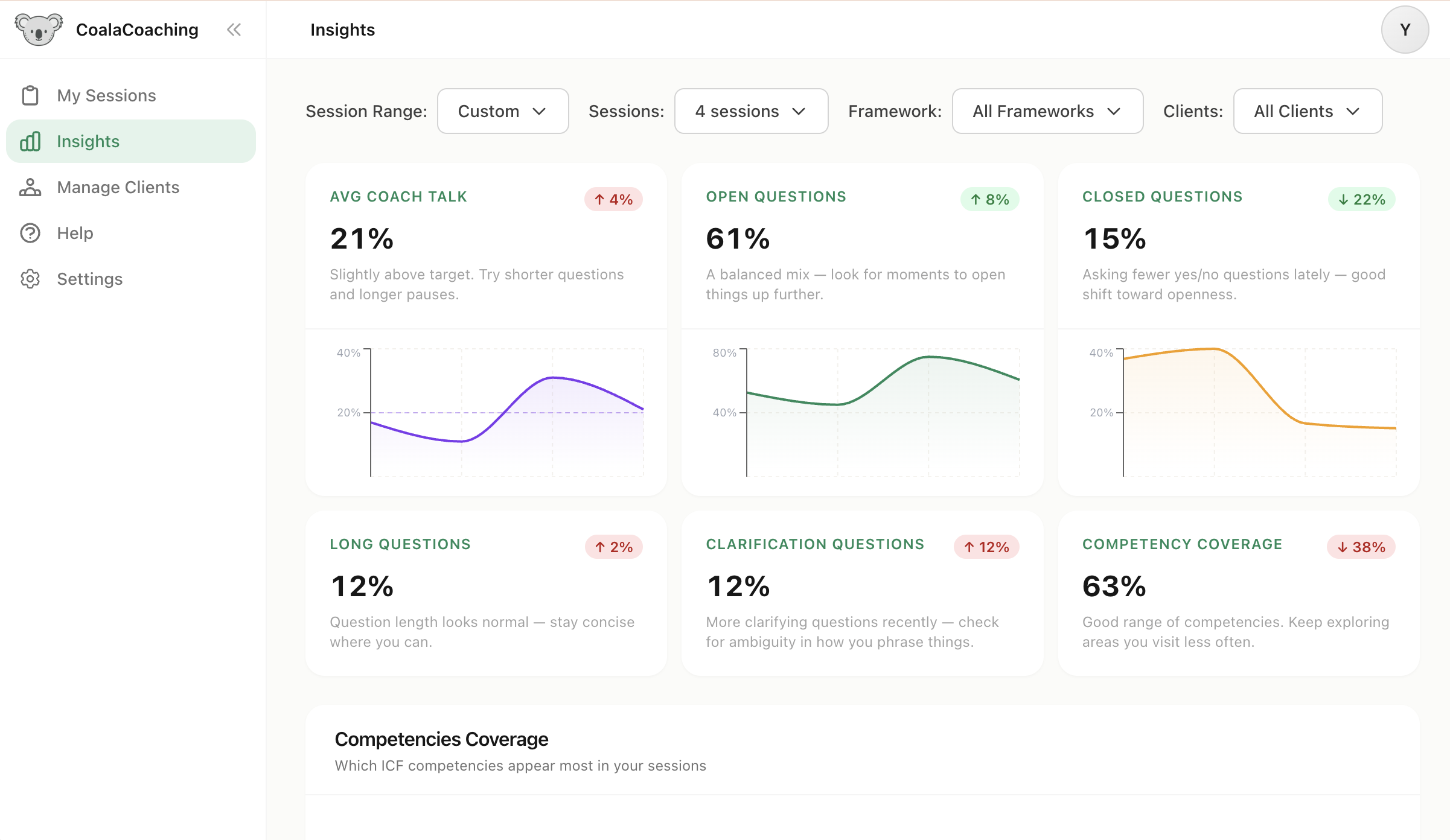The height and width of the screenshot is (840, 1450).
Task: Click the Help question mark icon
Action: (x=30, y=233)
